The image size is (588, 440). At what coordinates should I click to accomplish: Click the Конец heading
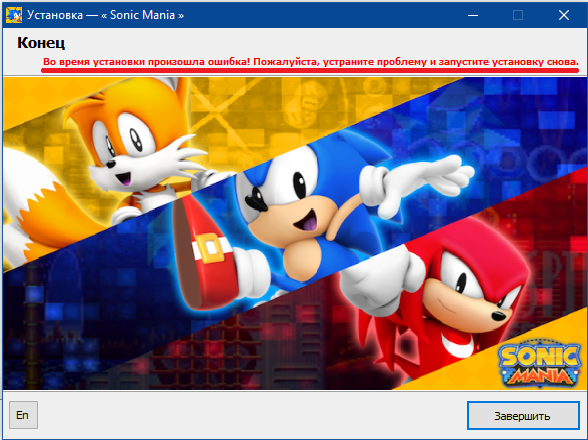(x=41, y=42)
